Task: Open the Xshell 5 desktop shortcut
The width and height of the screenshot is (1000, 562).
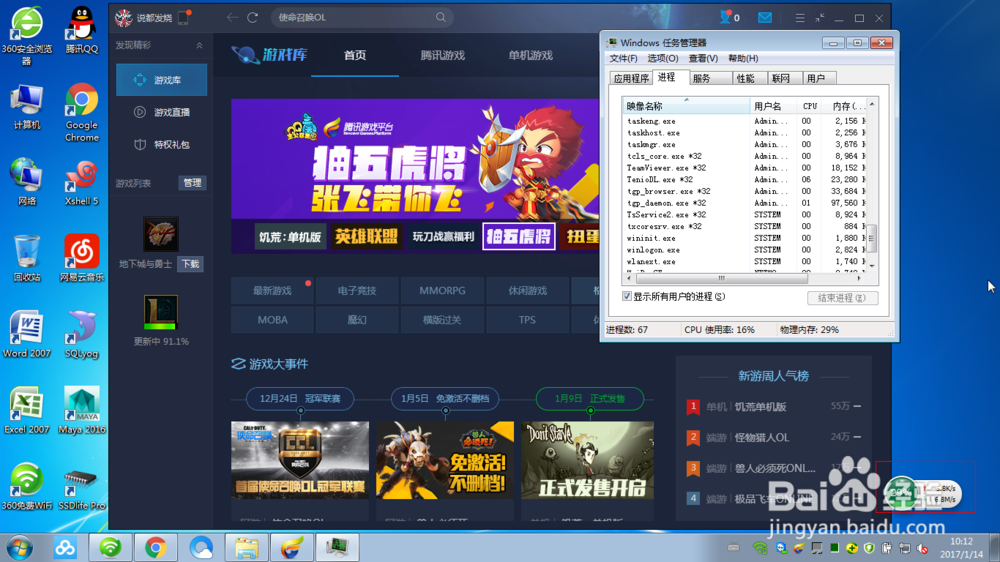Action: (82, 182)
